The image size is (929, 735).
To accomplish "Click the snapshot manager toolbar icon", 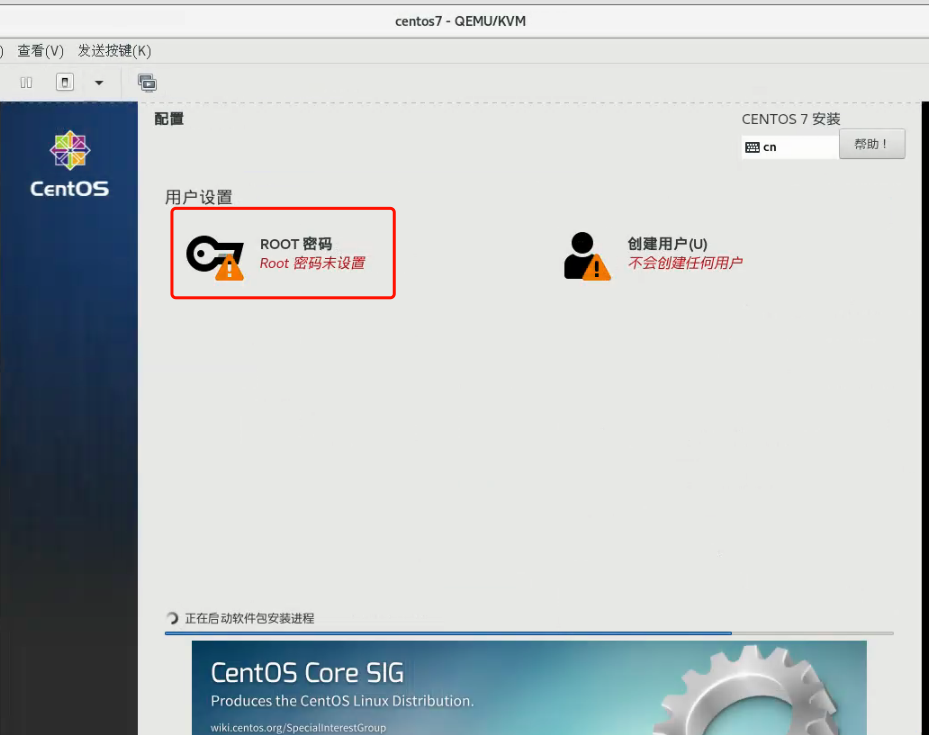I will [148, 83].
